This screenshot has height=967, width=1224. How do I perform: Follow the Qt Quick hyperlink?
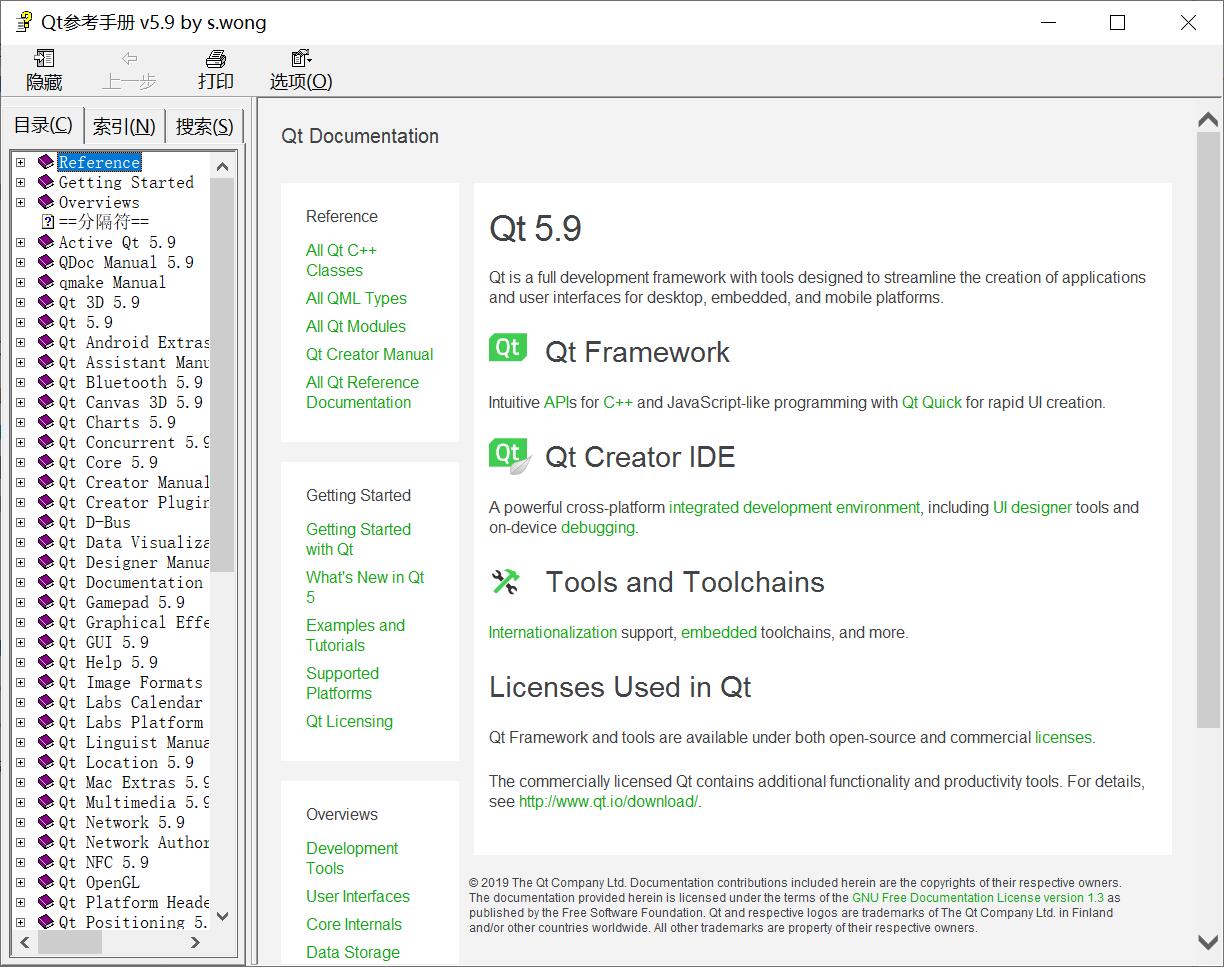click(x=931, y=402)
